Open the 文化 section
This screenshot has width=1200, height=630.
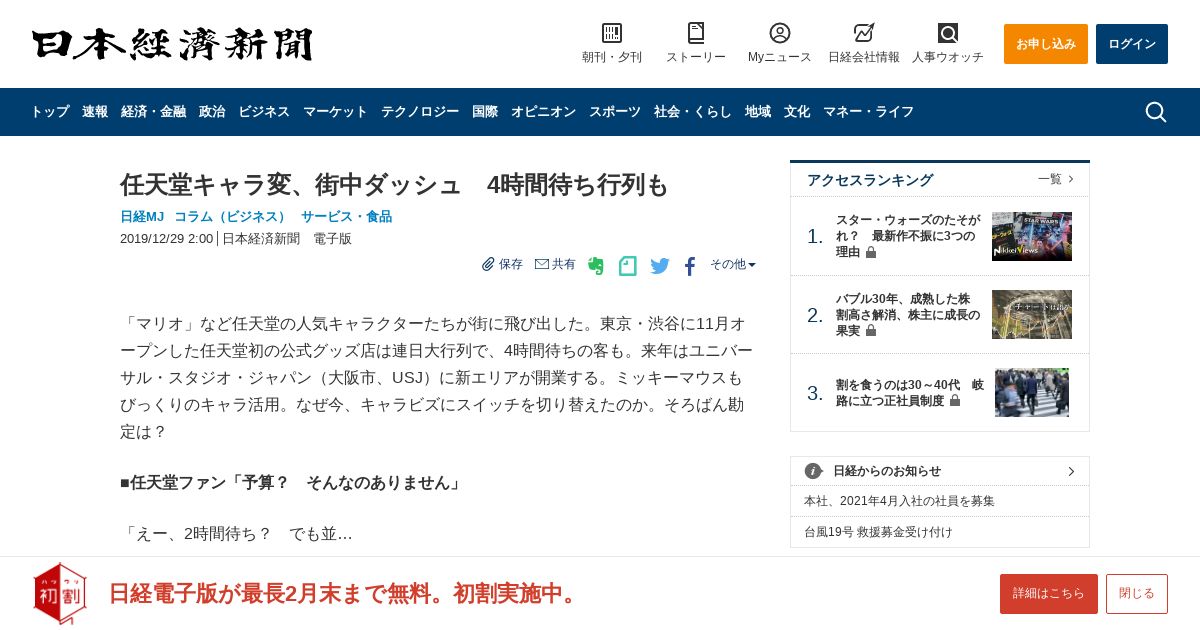click(x=797, y=112)
